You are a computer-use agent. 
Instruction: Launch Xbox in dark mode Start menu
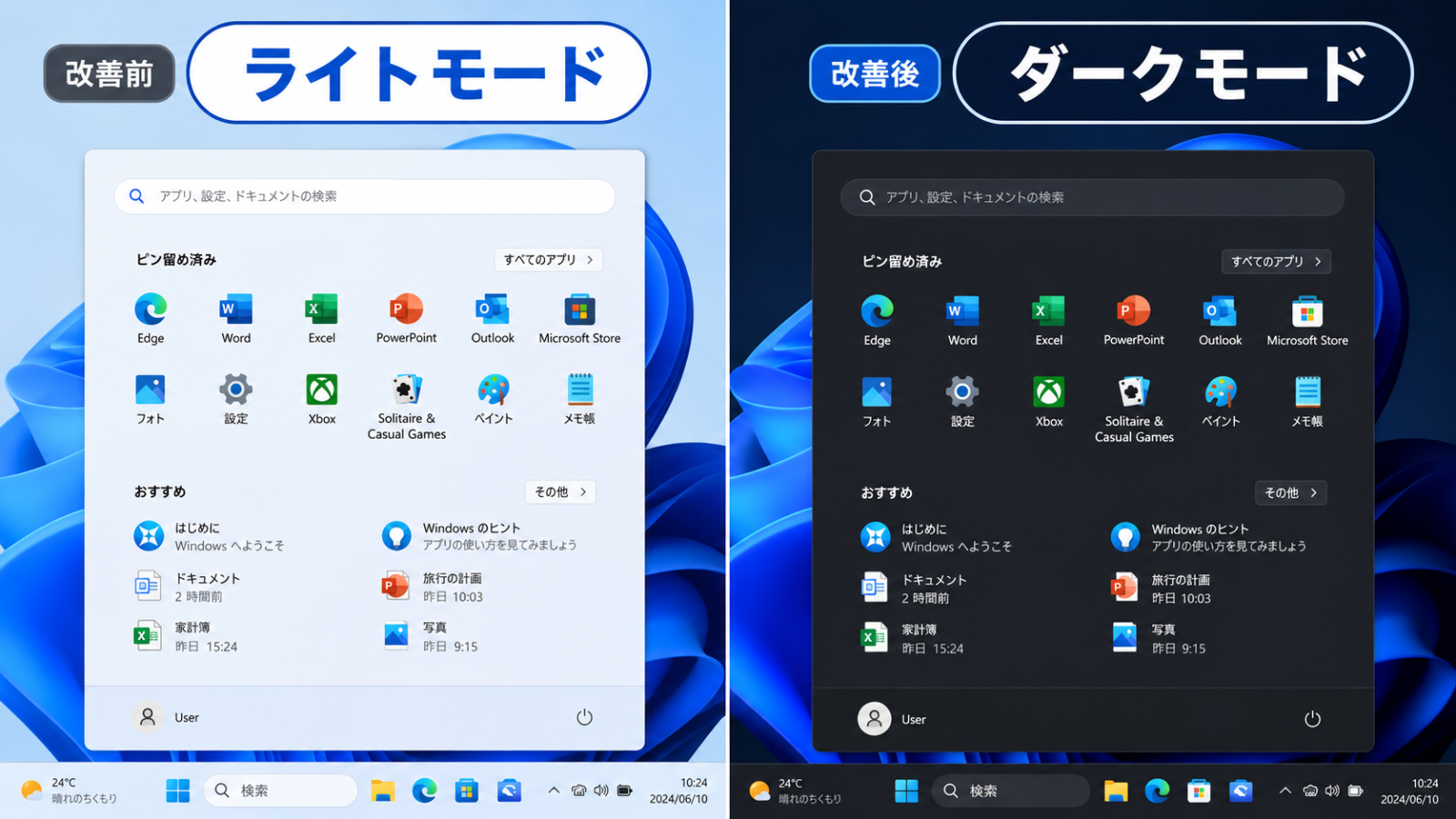[x=1048, y=401]
